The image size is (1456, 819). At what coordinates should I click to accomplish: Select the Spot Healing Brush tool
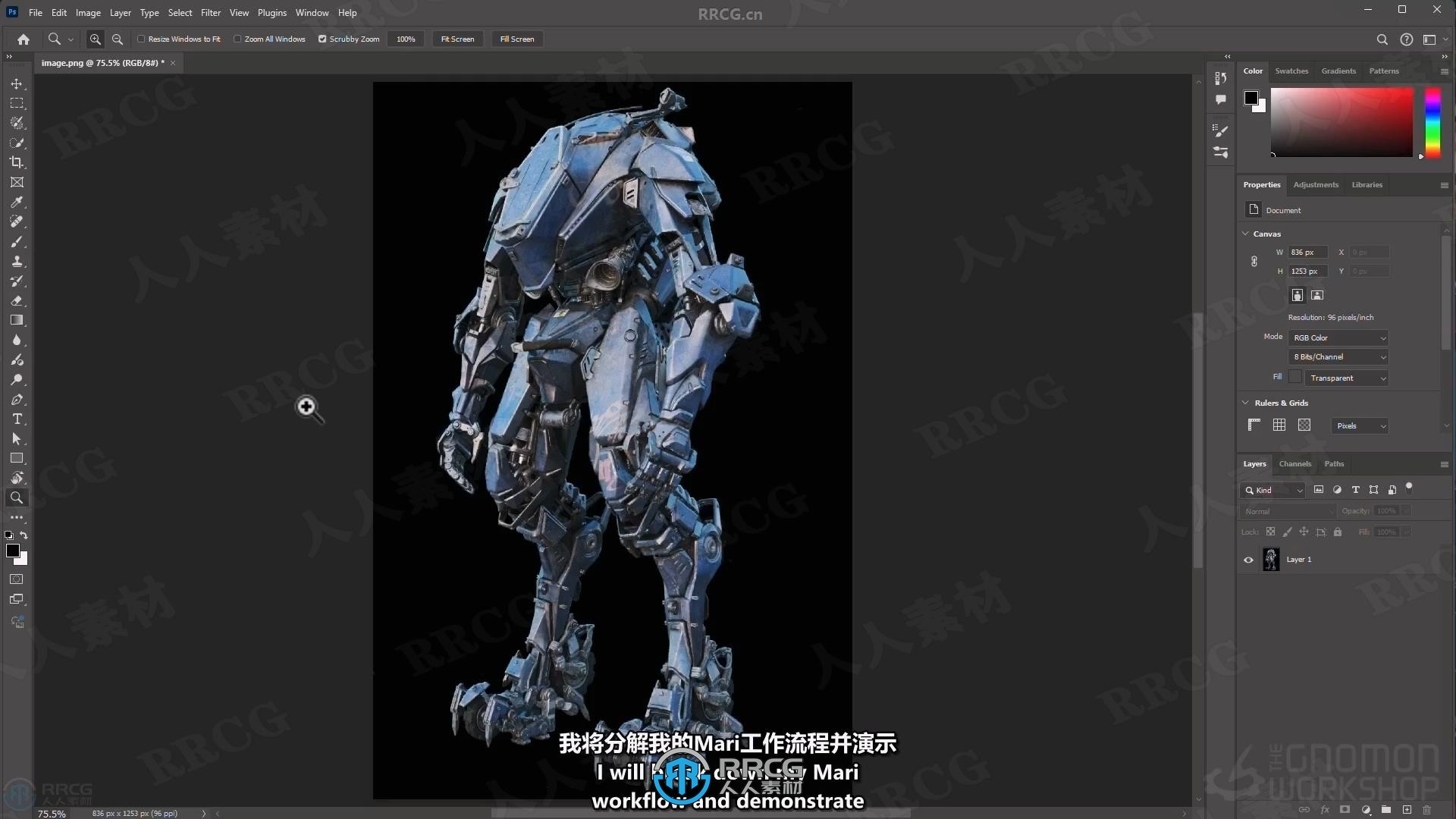point(17,221)
